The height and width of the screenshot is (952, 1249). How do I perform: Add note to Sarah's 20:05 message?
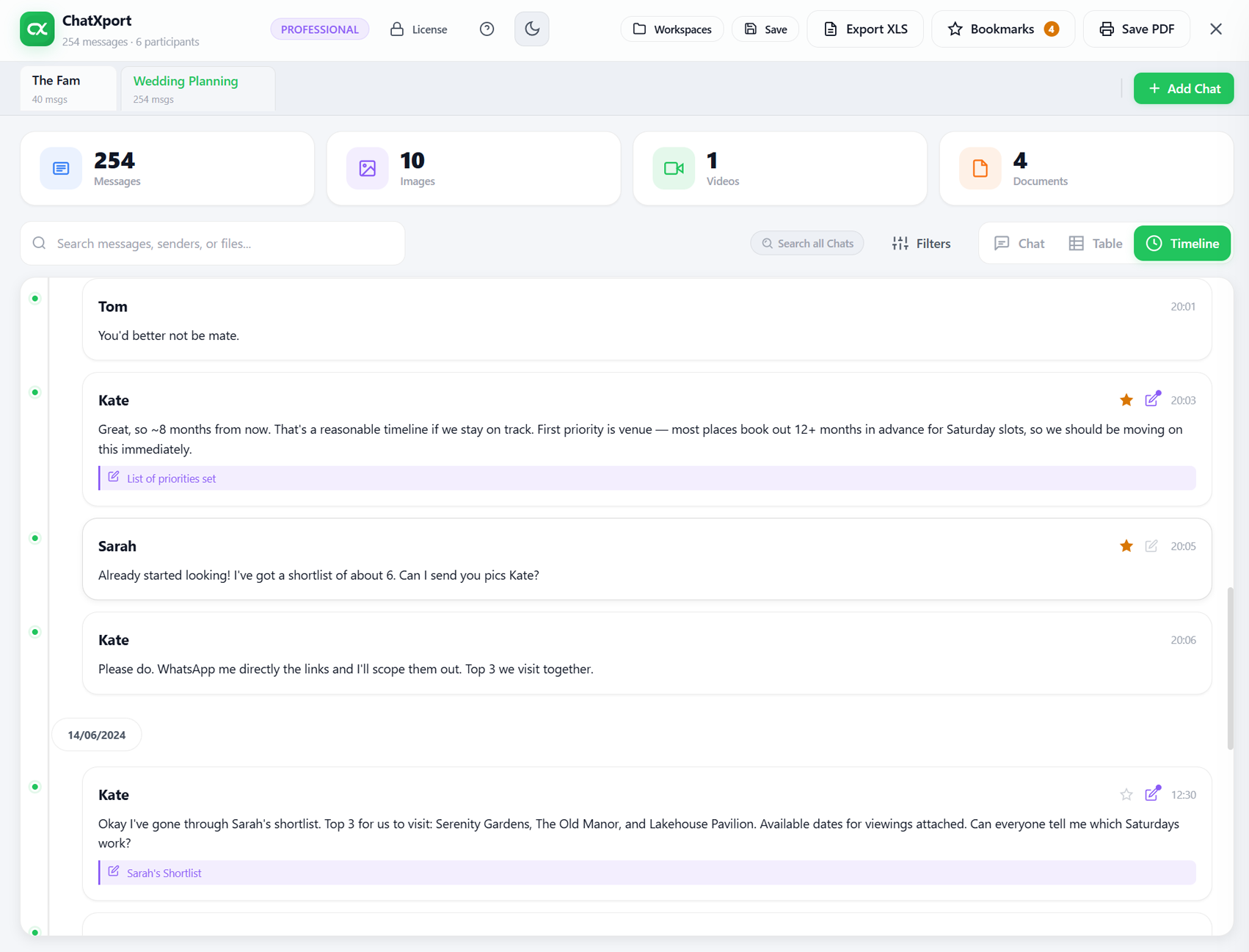pos(1151,546)
